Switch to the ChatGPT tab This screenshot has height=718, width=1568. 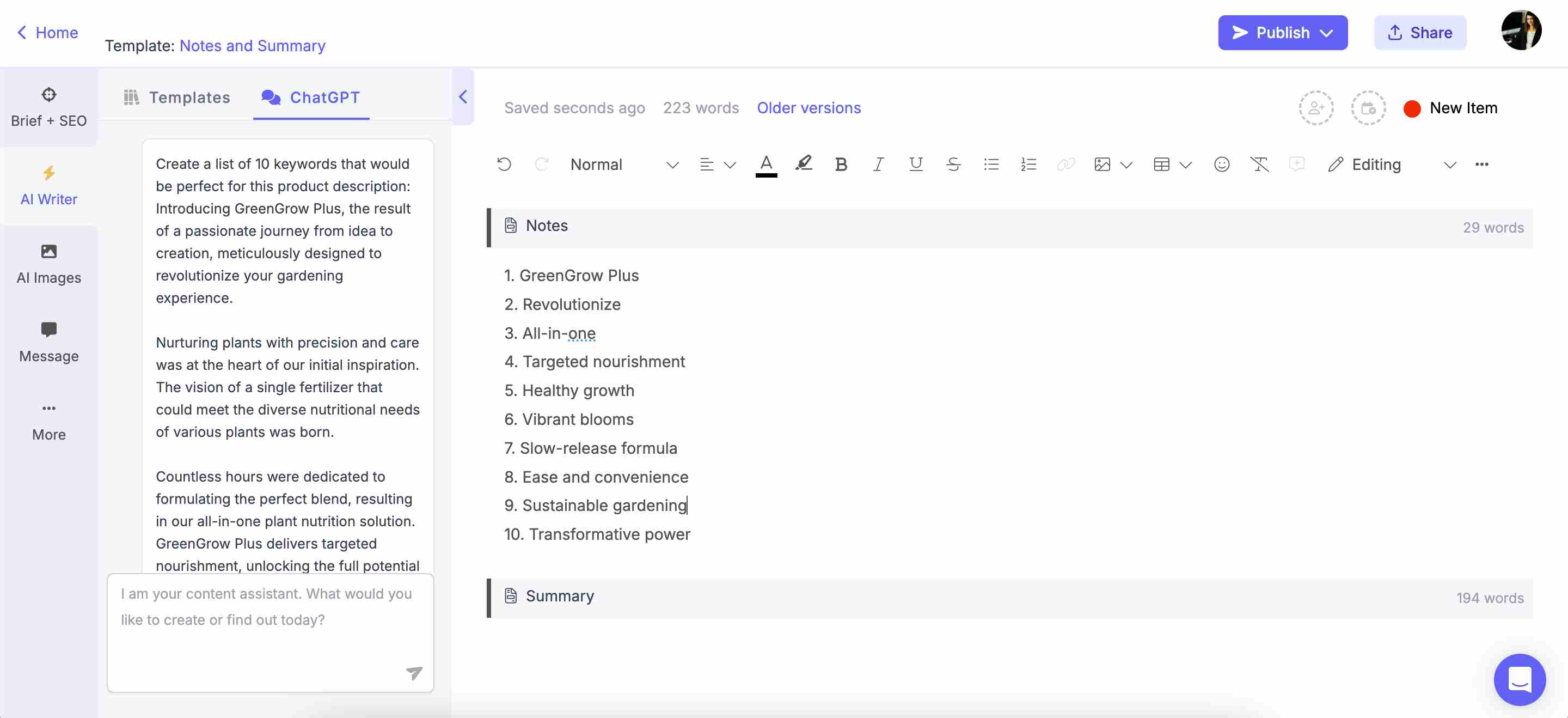(x=311, y=98)
